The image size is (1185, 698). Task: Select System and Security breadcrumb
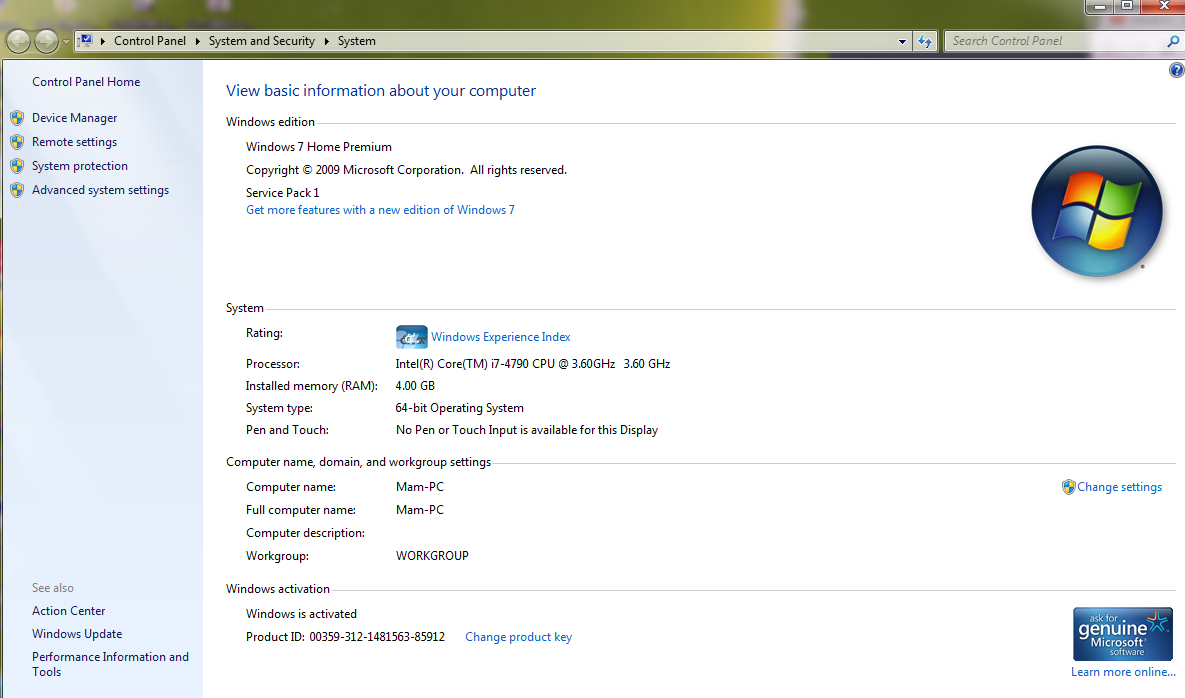click(x=261, y=41)
